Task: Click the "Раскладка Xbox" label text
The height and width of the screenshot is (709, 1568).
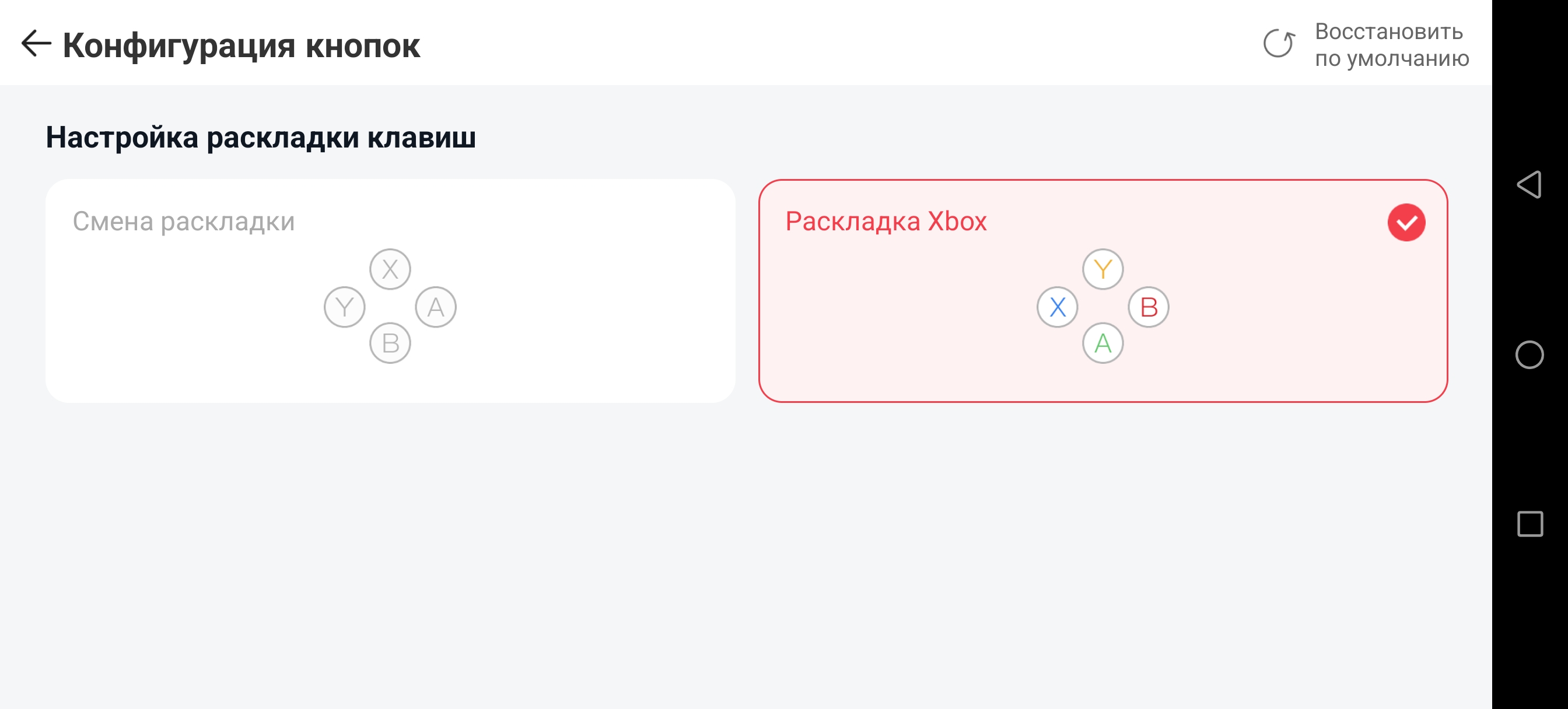Action: pyautogui.click(x=885, y=222)
